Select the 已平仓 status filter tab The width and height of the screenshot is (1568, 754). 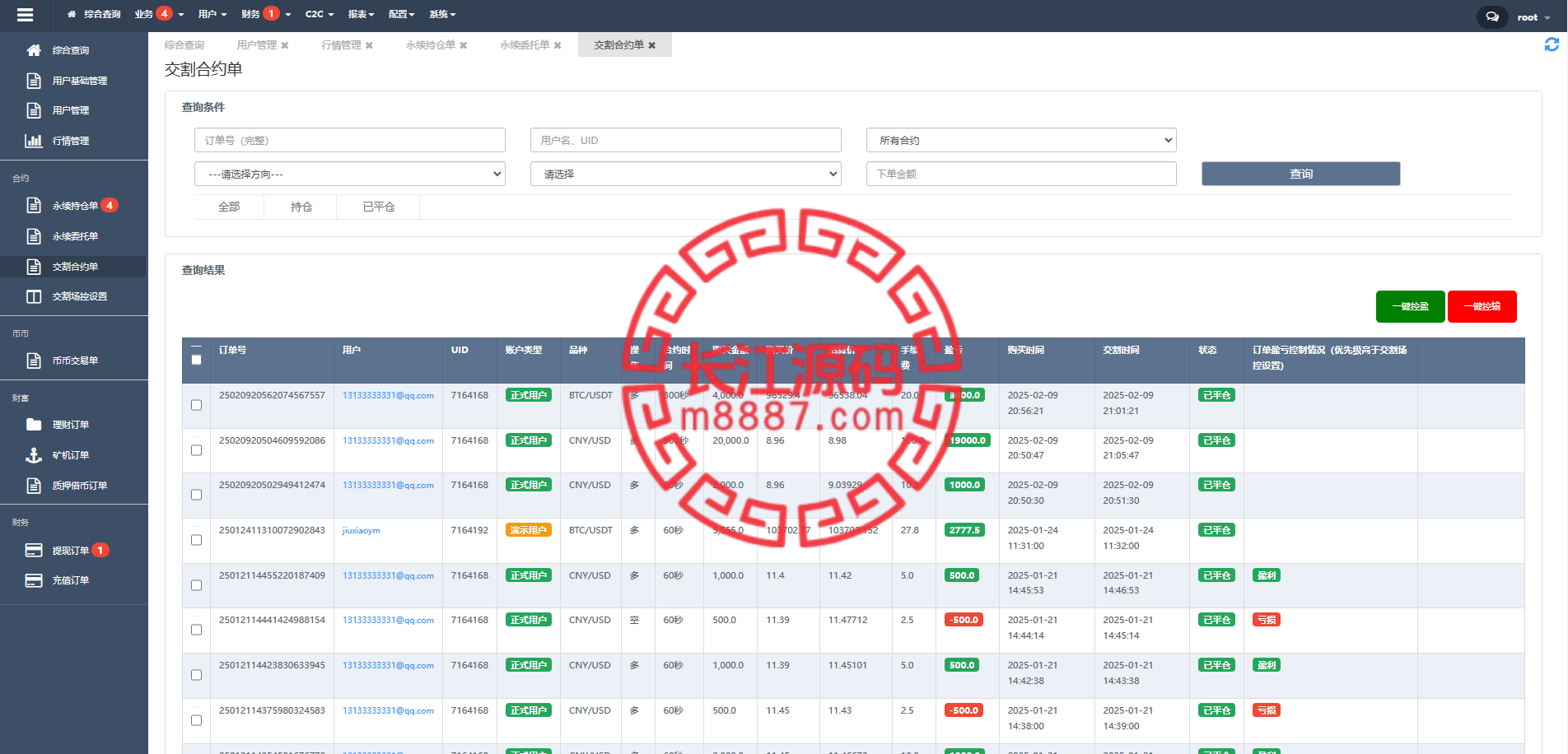coord(379,207)
